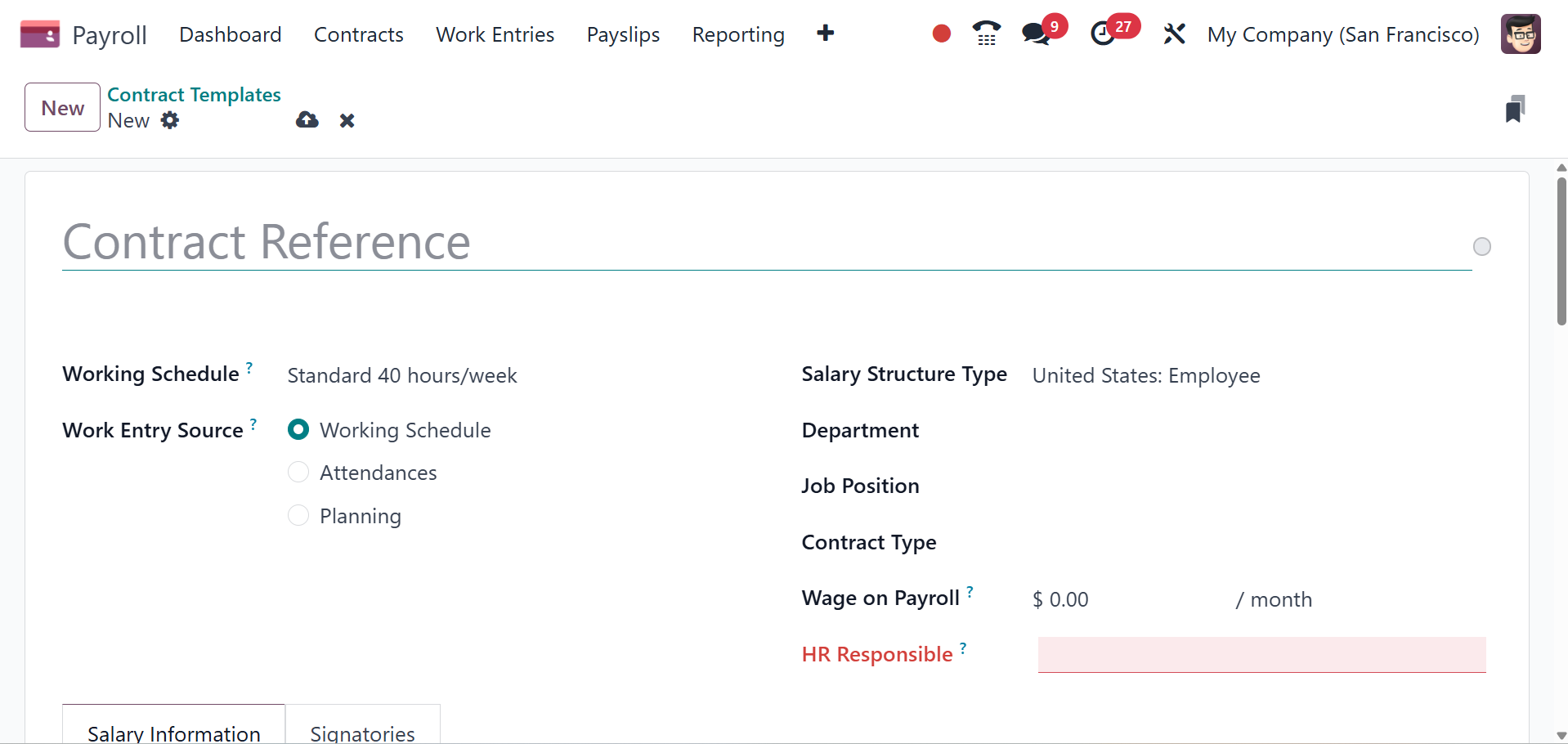Discard changes with the X icon
This screenshot has height=744, width=1568.
click(x=347, y=121)
